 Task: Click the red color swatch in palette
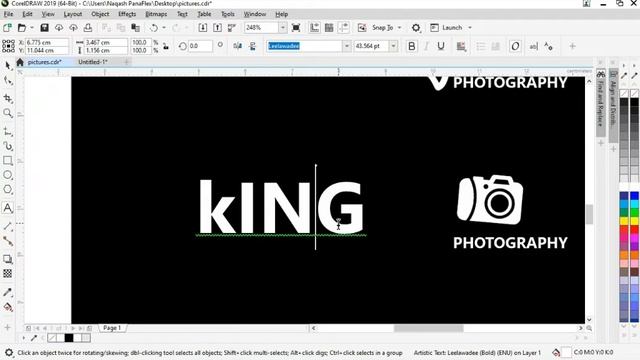click(x=624, y=230)
